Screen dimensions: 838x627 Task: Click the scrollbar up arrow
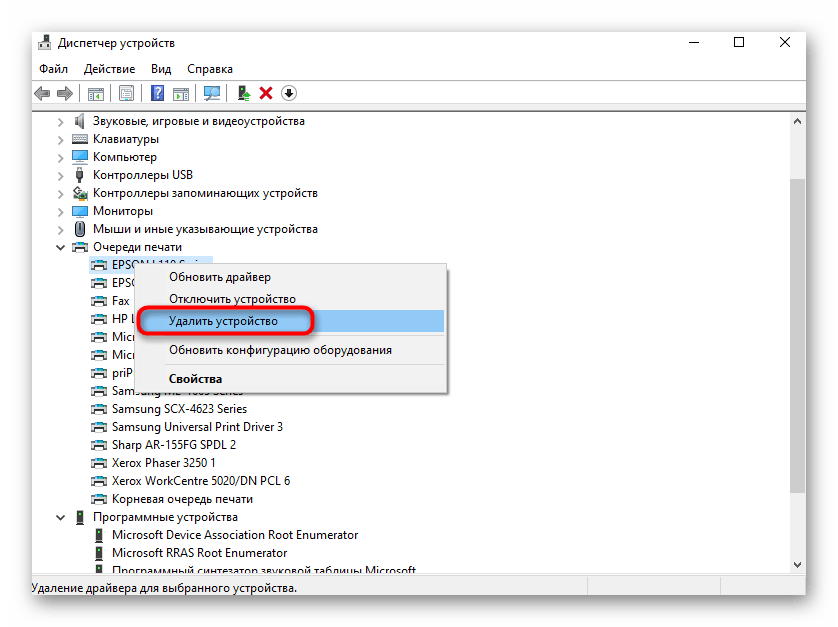click(x=797, y=121)
